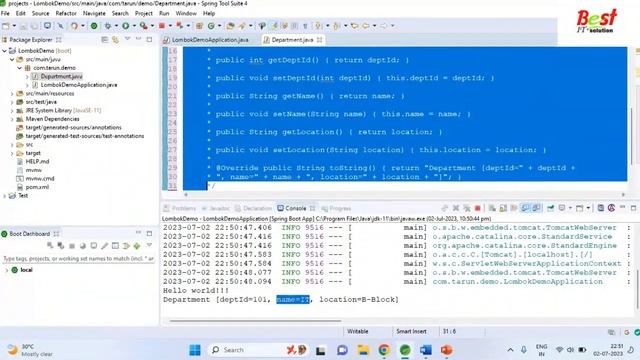
Task: Open the Navigate menu
Action: (94, 13)
